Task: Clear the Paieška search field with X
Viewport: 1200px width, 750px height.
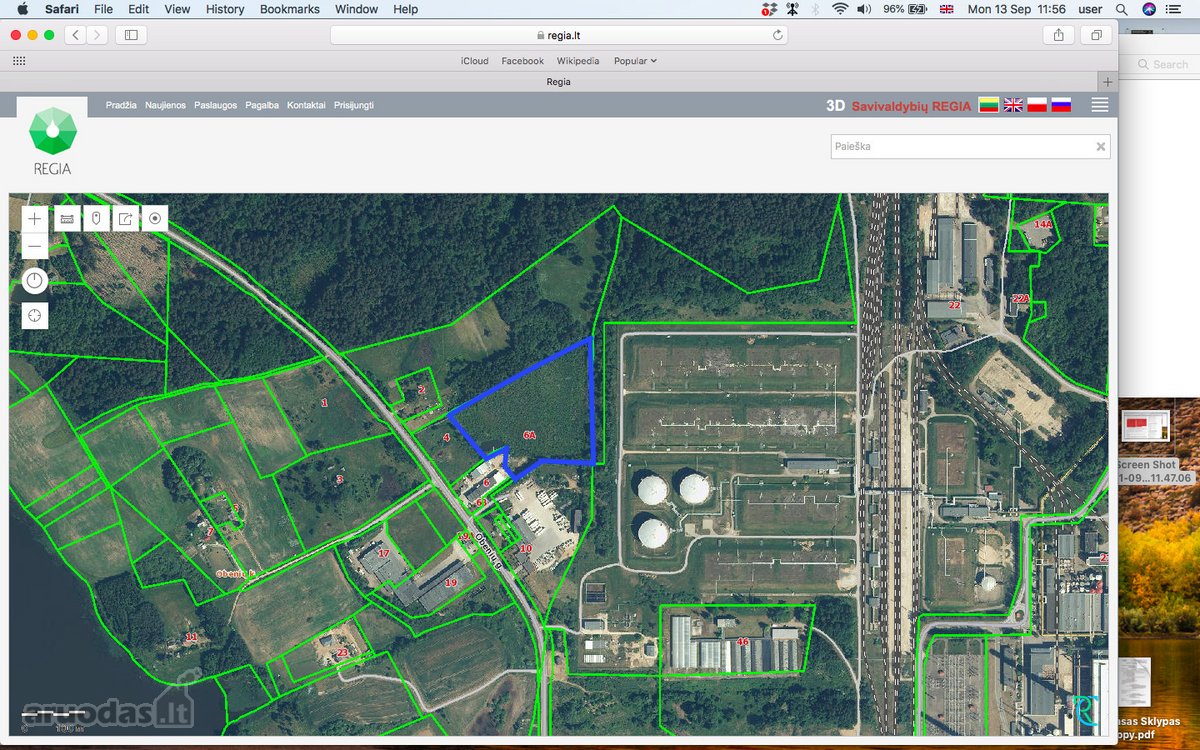Action: pyautogui.click(x=1100, y=146)
